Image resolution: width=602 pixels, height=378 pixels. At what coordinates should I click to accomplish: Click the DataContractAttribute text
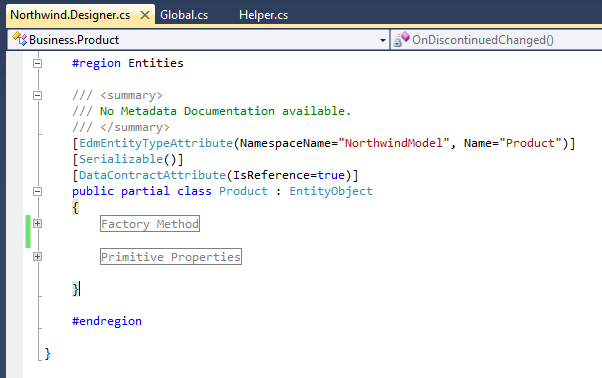pos(152,175)
